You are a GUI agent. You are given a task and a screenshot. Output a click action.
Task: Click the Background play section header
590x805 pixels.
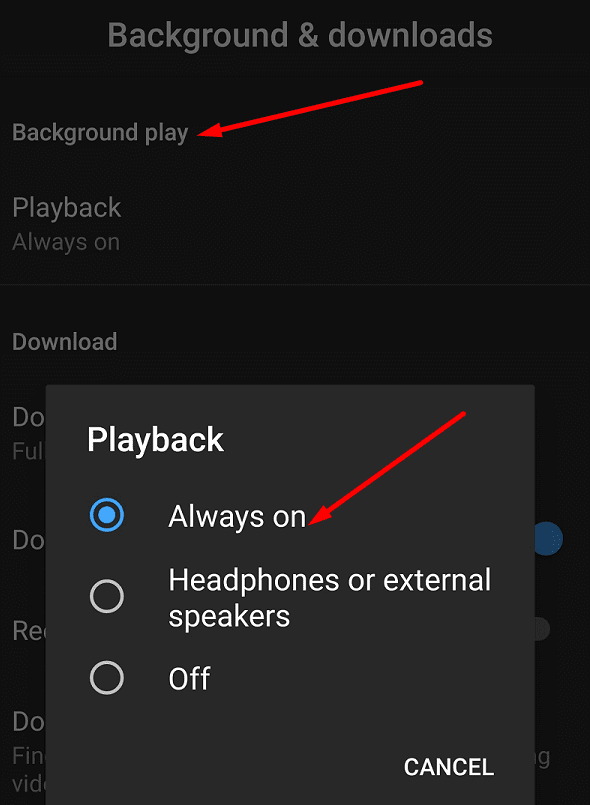click(x=100, y=132)
